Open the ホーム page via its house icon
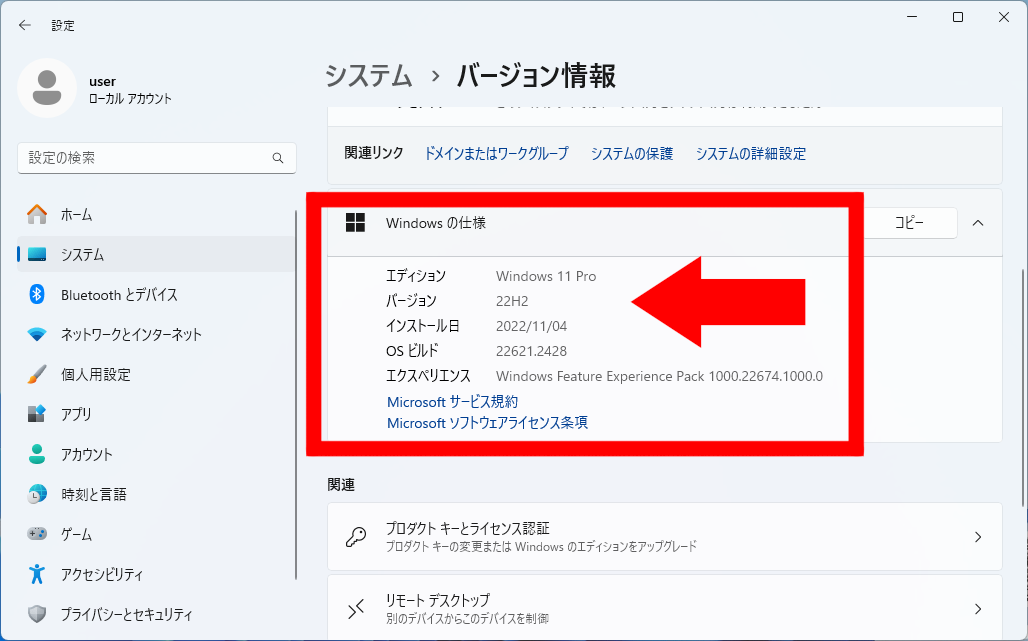The width and height of the screenshot is (1028, 641). (37, 214)
